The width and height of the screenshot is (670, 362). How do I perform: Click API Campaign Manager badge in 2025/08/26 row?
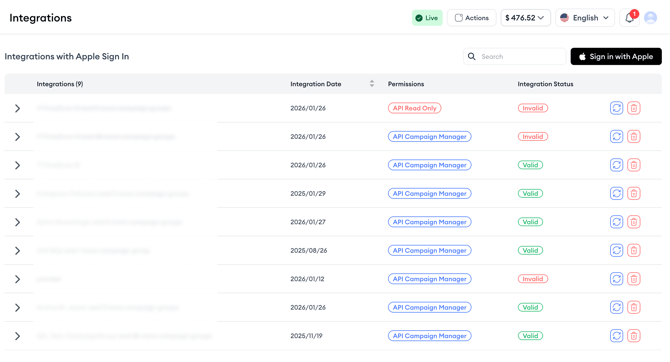[429, 250]
